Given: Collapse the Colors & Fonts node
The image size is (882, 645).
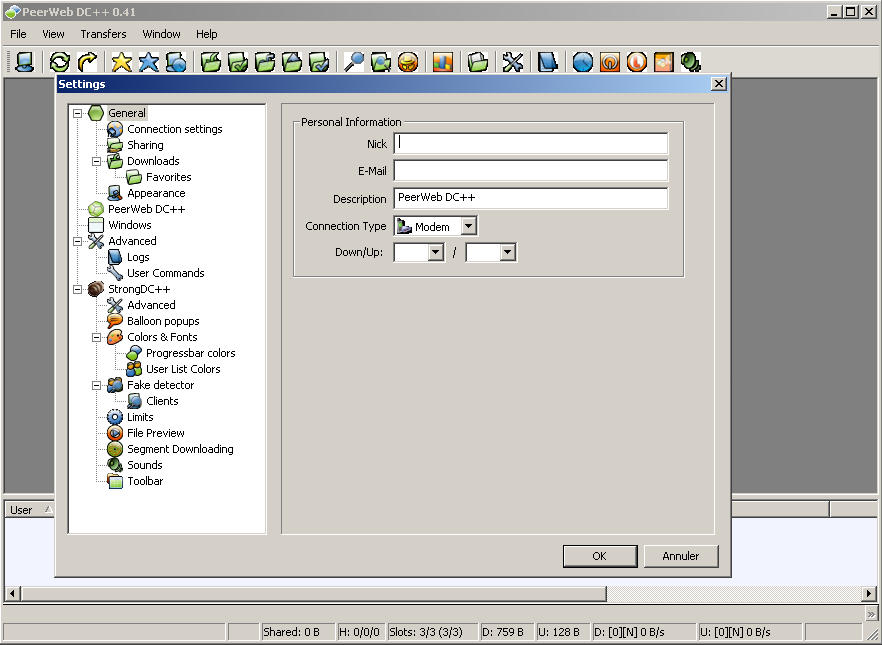Looking at the screenshot, I should click(97, 337).
